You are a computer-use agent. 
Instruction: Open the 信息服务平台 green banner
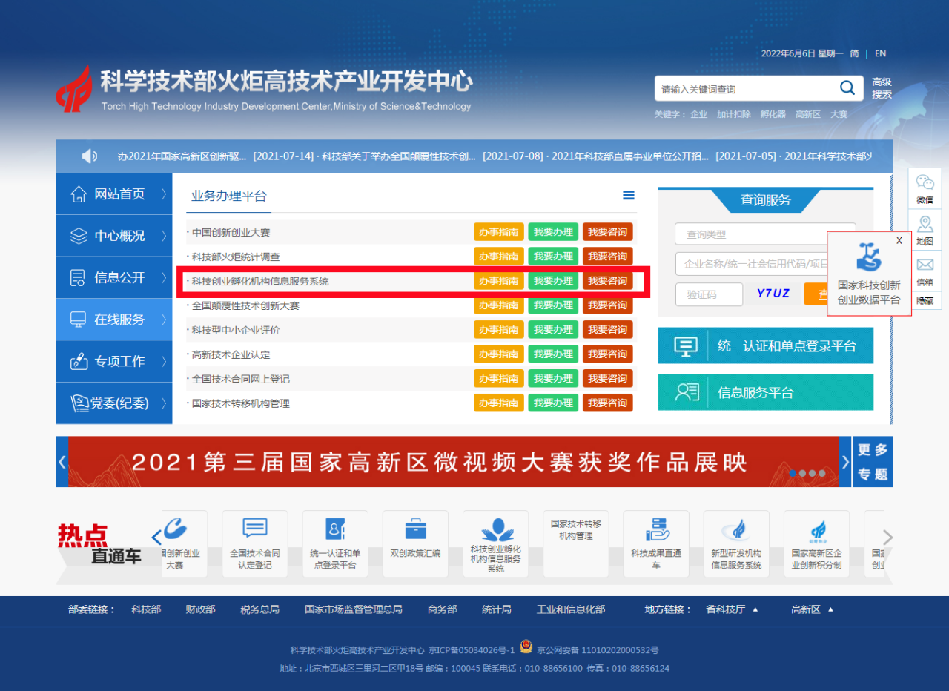765,392
